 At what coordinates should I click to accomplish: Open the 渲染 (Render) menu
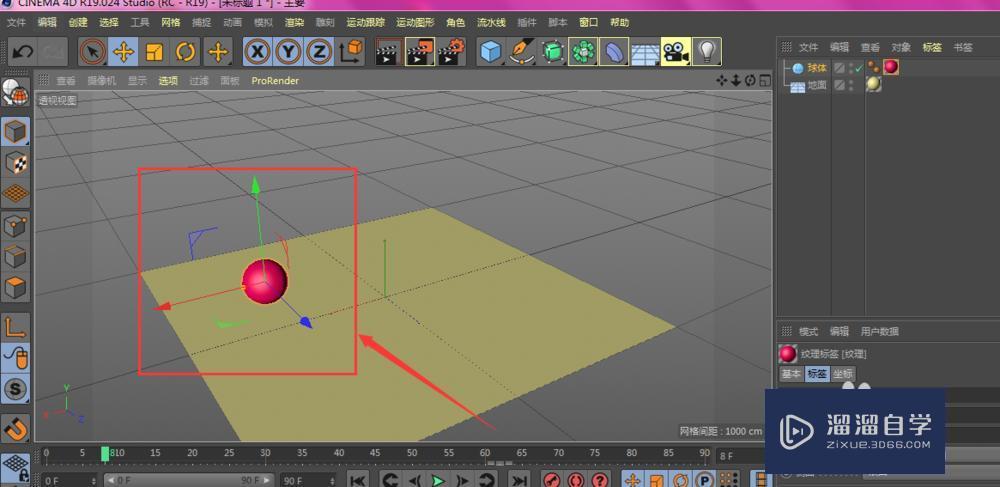click(x=294, y=22)
